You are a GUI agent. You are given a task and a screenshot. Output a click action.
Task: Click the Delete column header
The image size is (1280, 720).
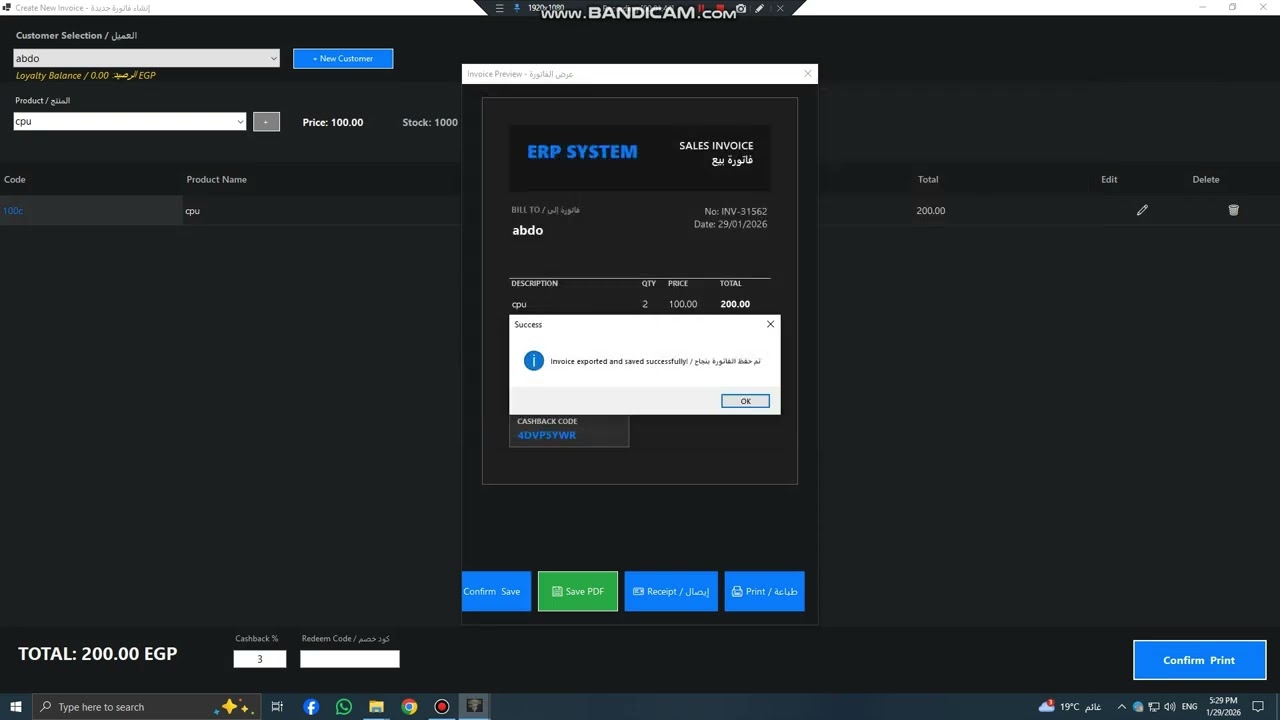(1206, 179)
